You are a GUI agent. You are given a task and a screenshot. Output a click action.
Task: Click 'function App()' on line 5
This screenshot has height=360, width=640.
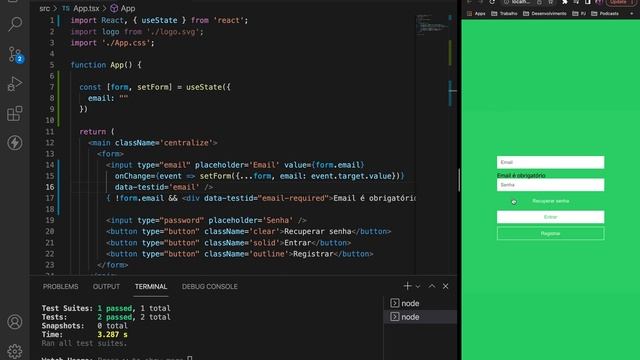pos(101,65)
